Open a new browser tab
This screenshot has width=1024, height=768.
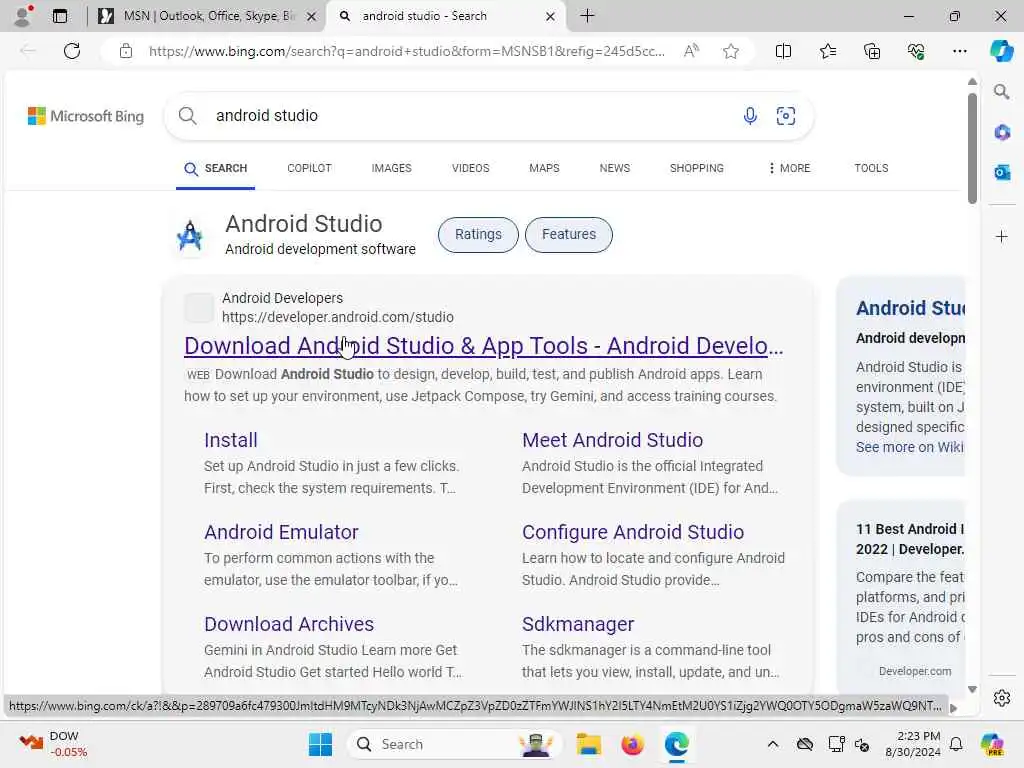[x=587, y=16]
